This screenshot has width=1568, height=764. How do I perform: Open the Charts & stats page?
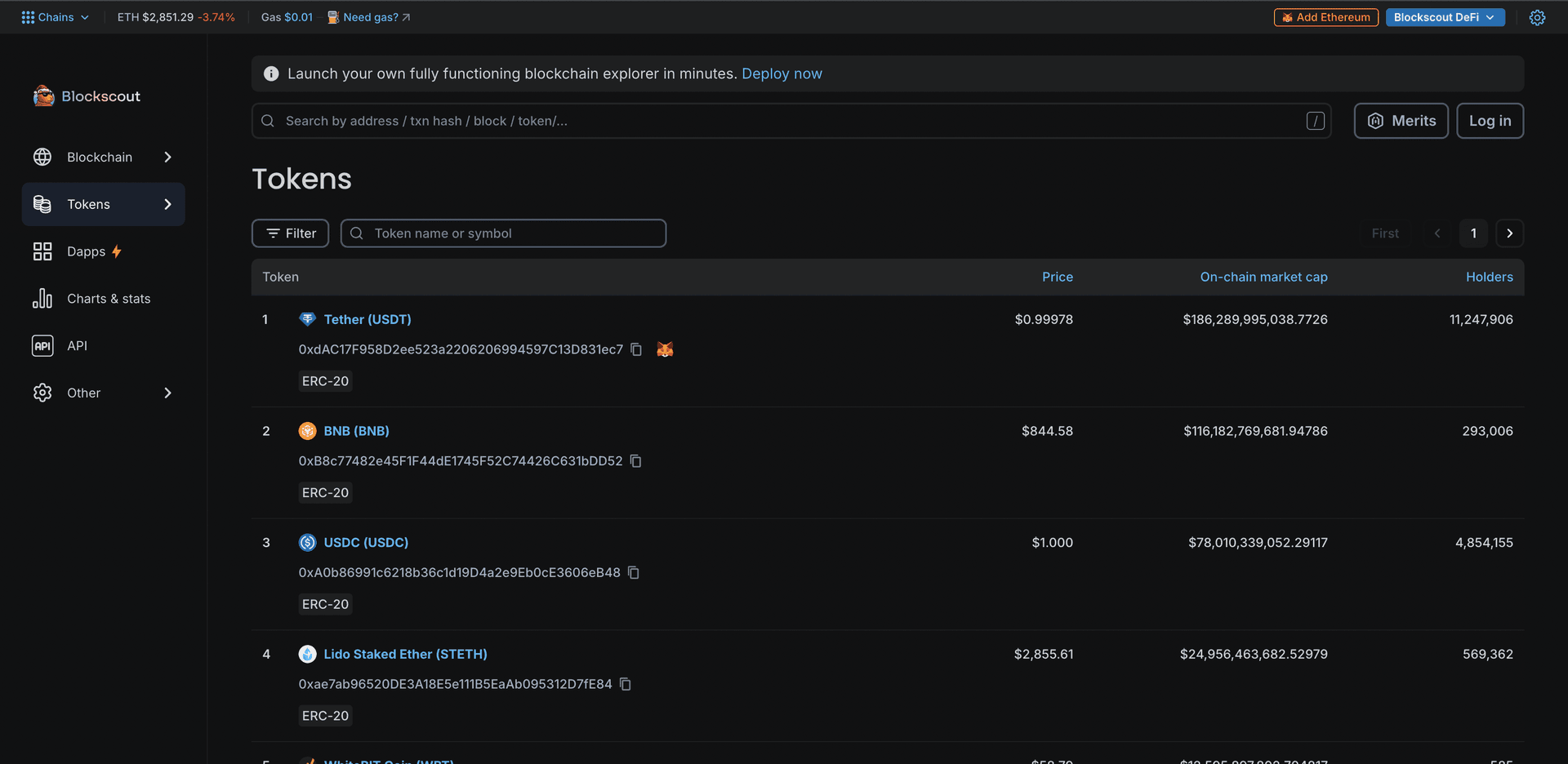[x=108, y=299]
